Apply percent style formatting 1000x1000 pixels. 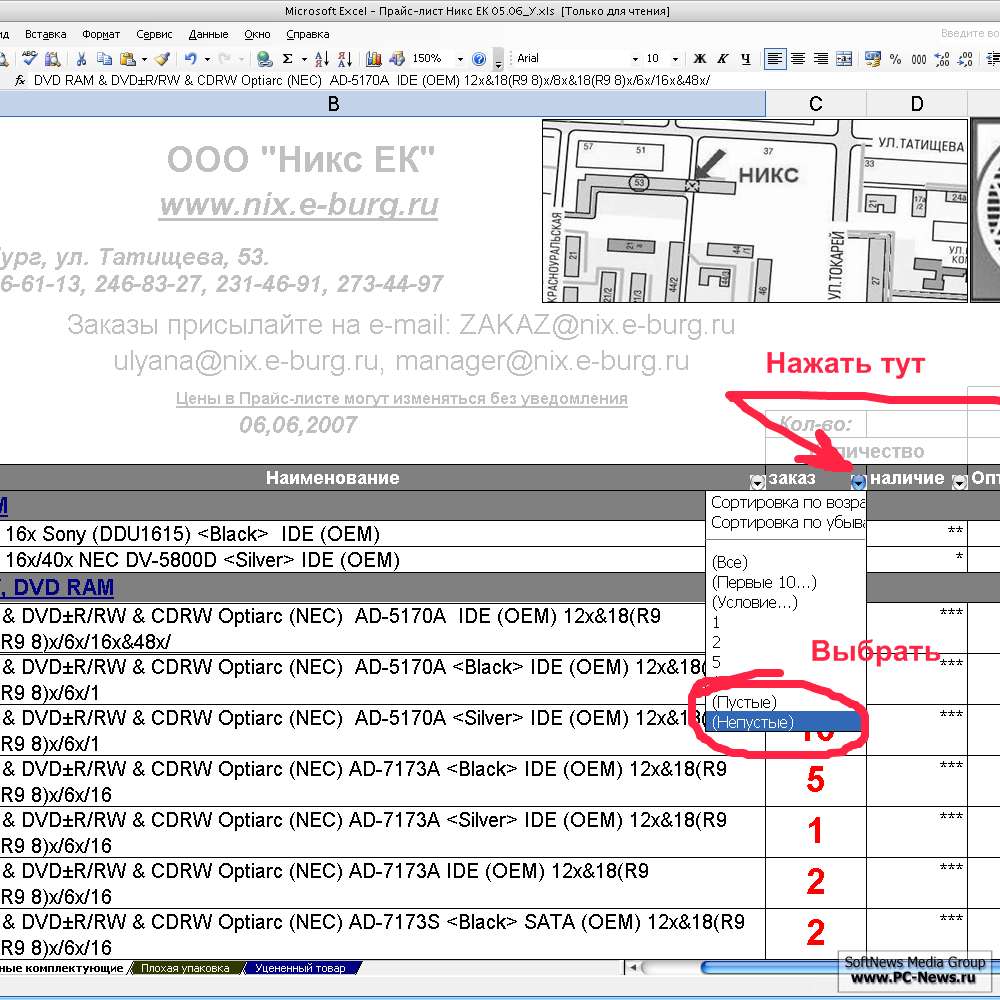point(895,59)
